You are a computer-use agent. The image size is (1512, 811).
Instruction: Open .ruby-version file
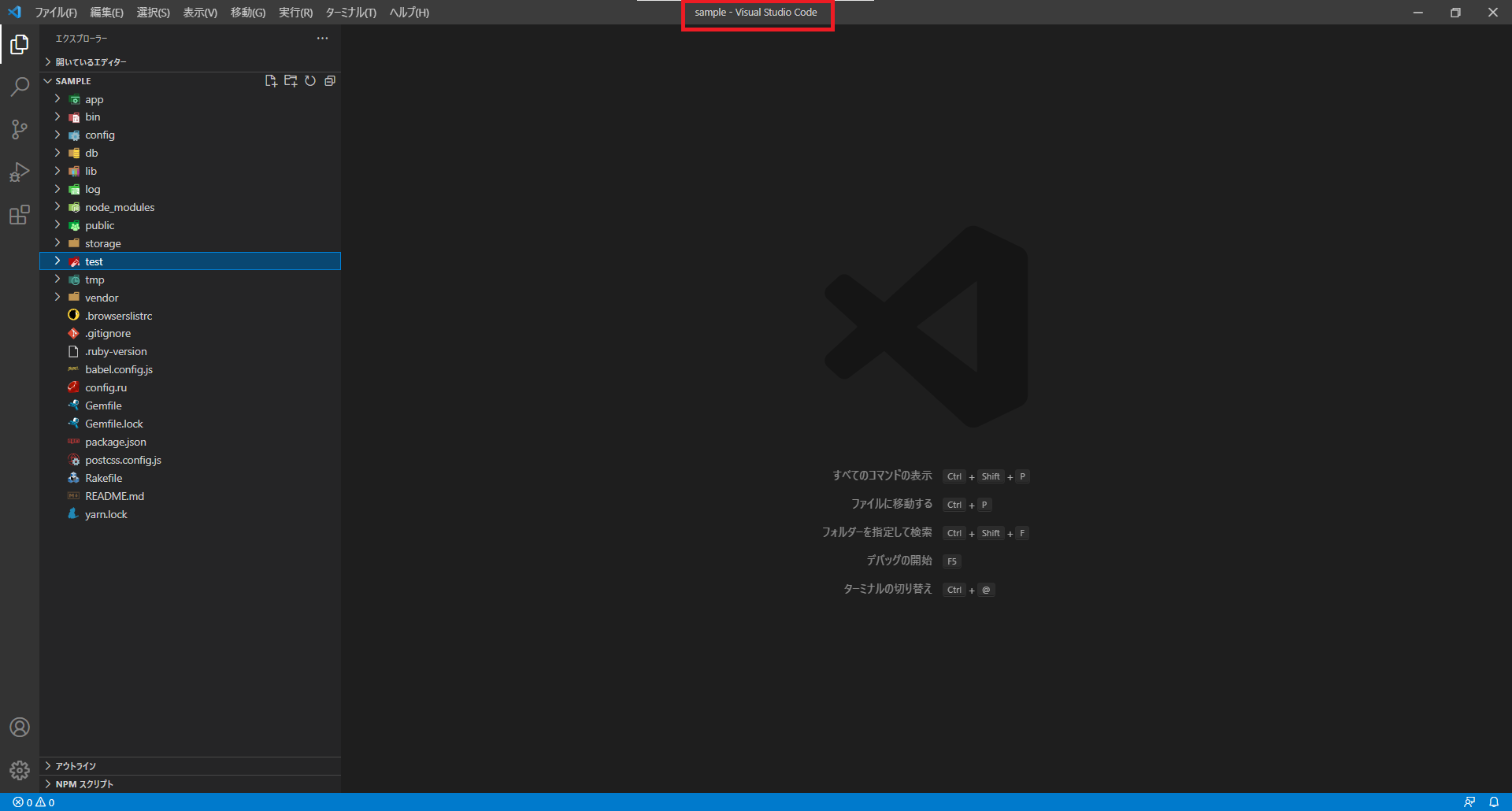tap(190, 351)
